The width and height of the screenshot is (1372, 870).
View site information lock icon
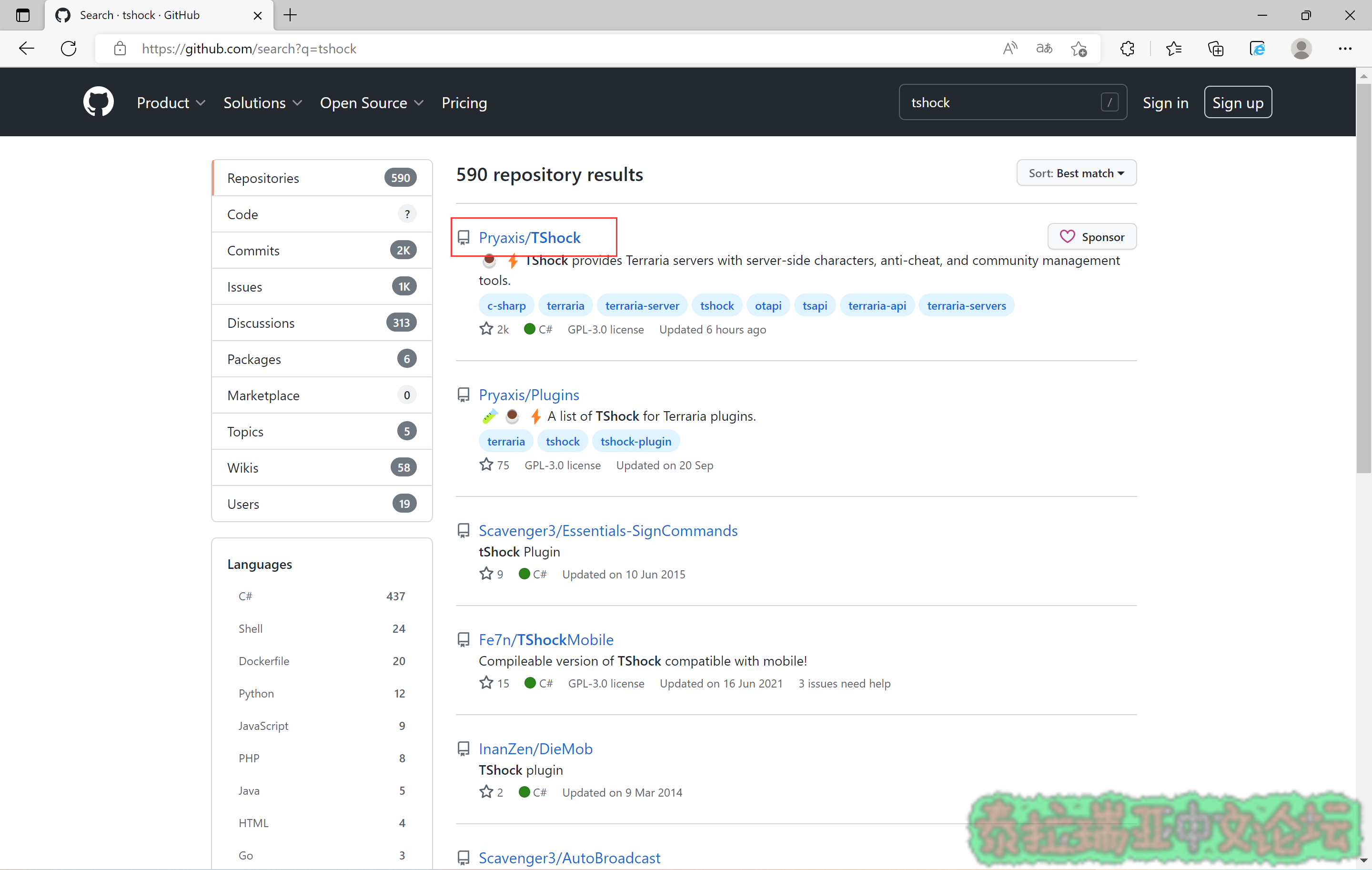click(120, 49)
